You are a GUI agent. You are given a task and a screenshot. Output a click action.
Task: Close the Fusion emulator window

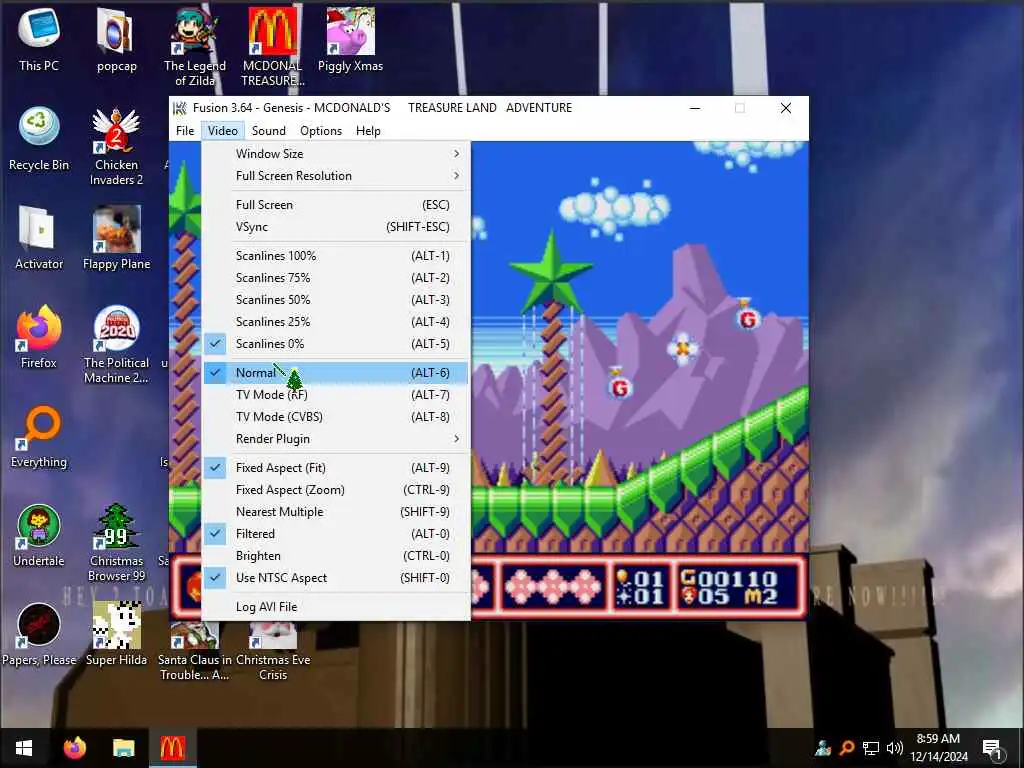tap(786, 108)
